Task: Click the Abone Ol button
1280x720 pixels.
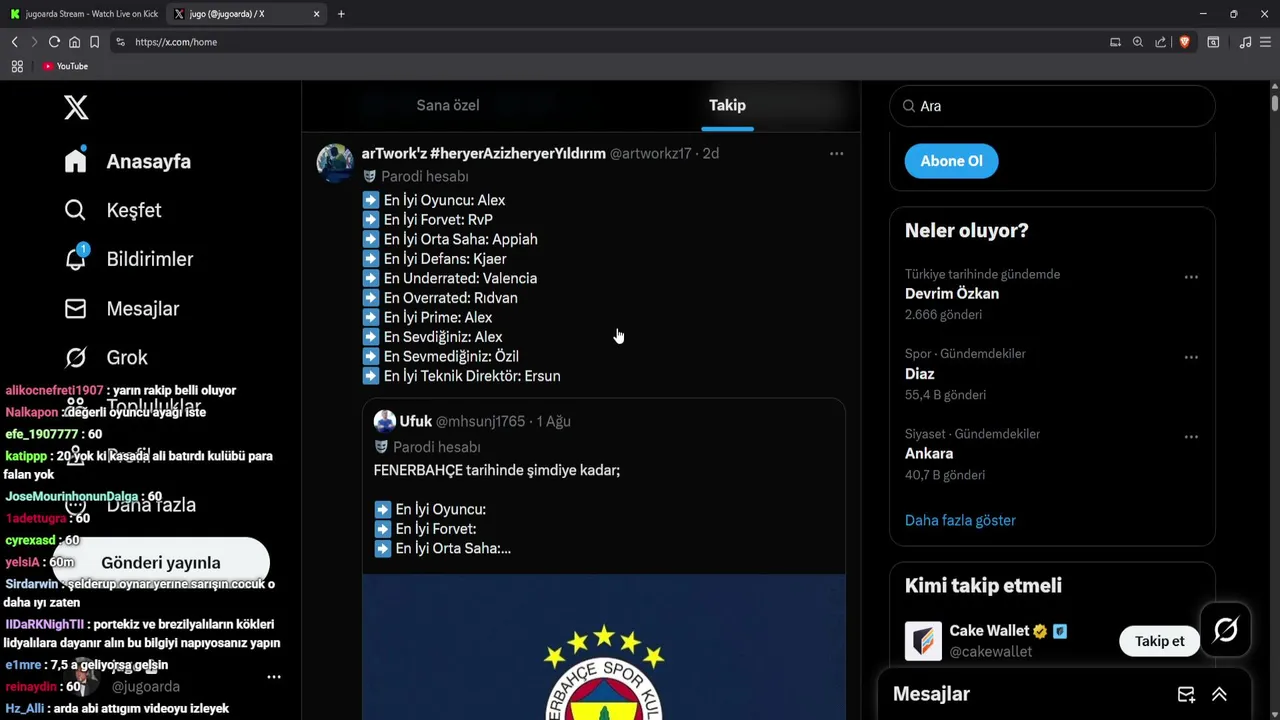Action: click(x=951, y=161)
